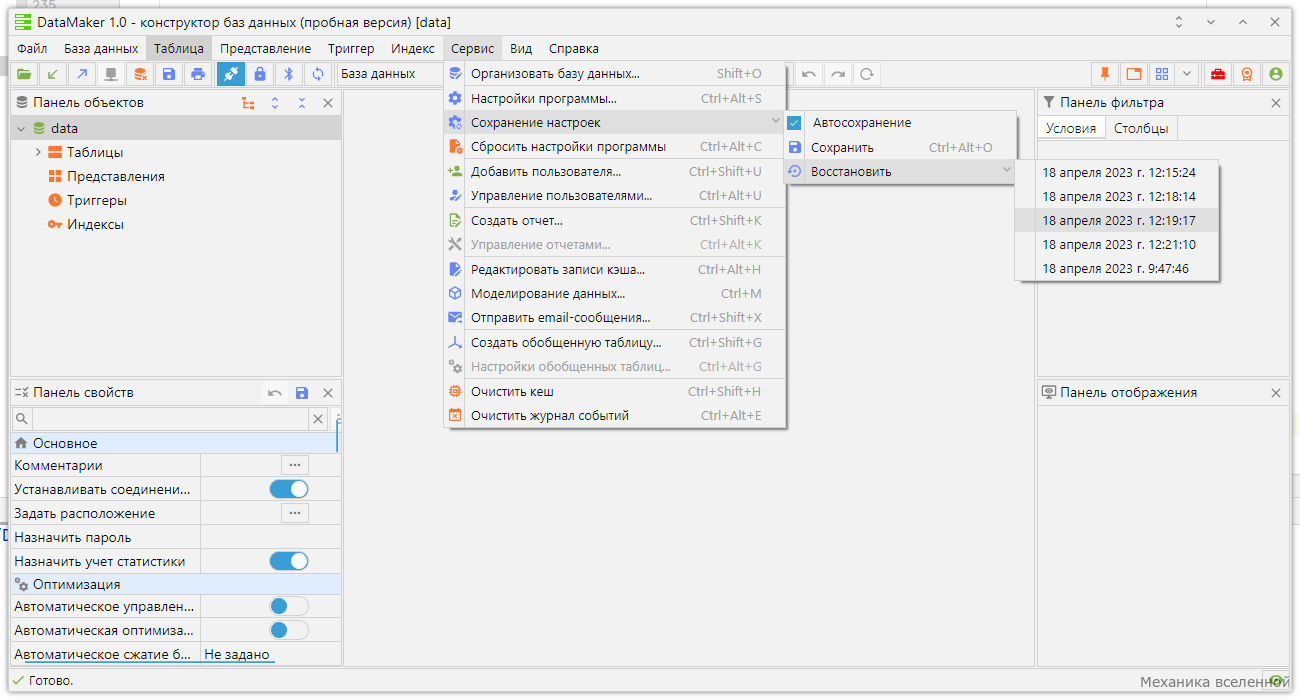Expand the Таблицы tree node

tap(38, 152)
